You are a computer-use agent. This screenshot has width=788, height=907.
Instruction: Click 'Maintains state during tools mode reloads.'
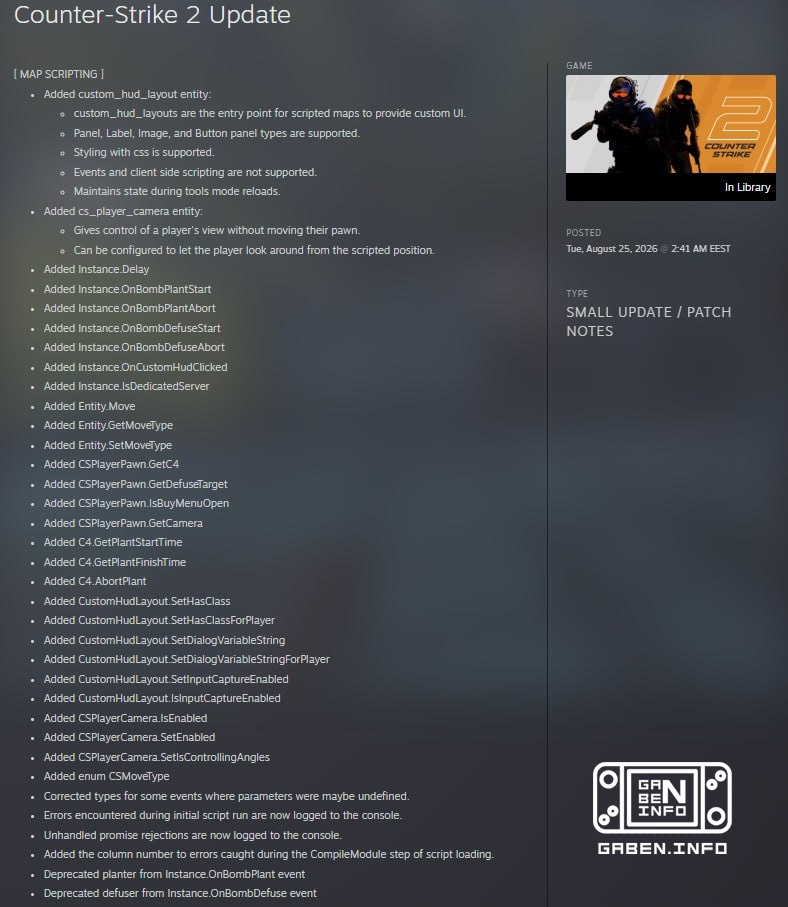[176, 191]
